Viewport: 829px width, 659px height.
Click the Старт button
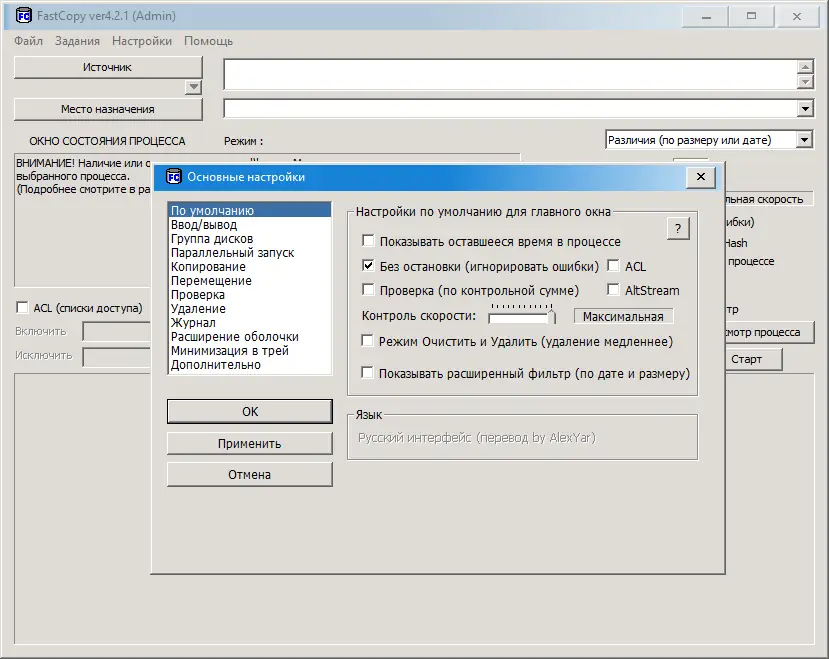(x=752, y=359)
